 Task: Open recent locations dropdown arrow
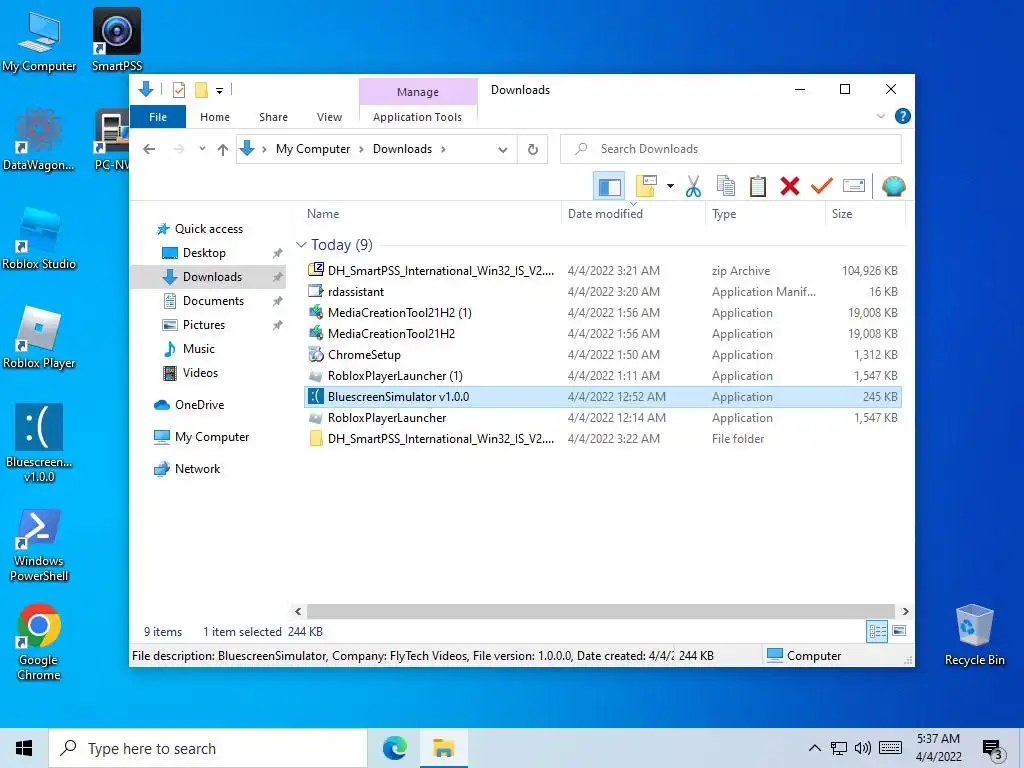pyautogui.click(x=202, y=150)
